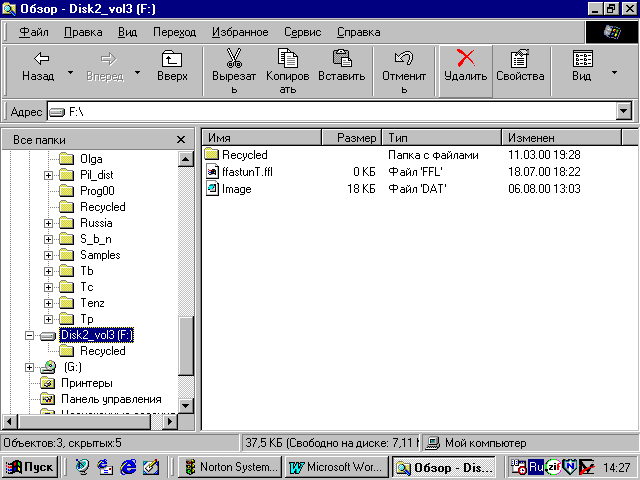Cut selection with the Вырезать scissors icon
Viewport: 640px width, 480px height.
pyautogui.click(x=234, y=58)
